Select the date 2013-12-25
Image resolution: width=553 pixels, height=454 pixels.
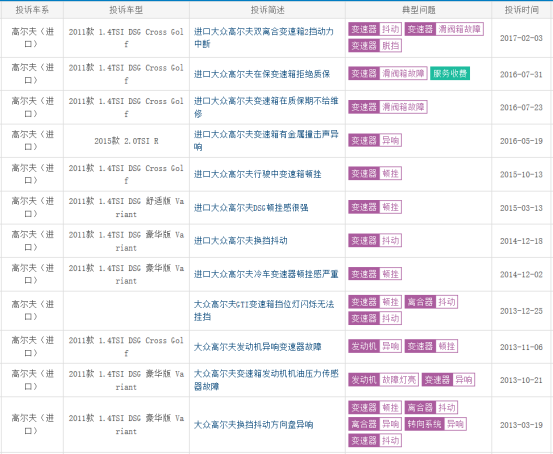pos(521,311)
